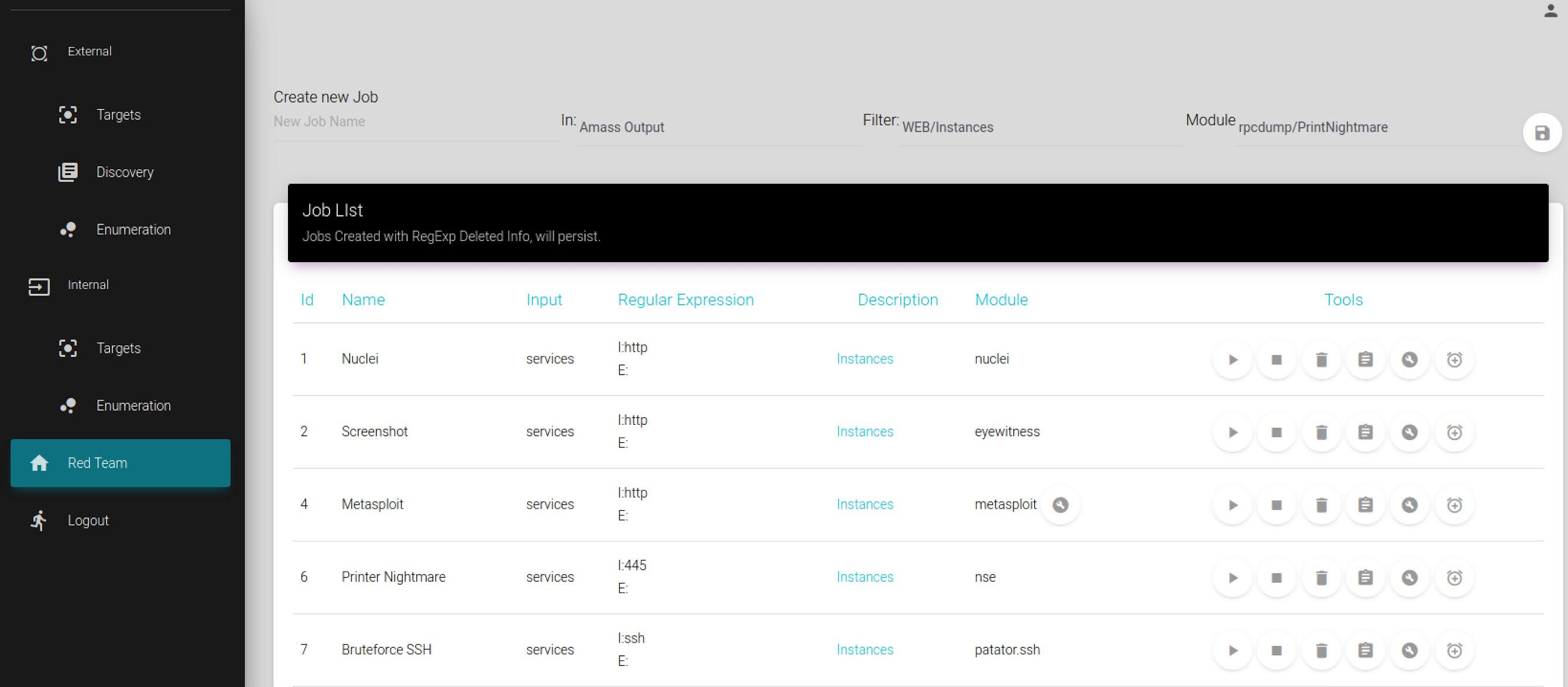Click wrench settings icon for Bruteforce SSH
This screenshot has width=1568, height=687.
1409,651
